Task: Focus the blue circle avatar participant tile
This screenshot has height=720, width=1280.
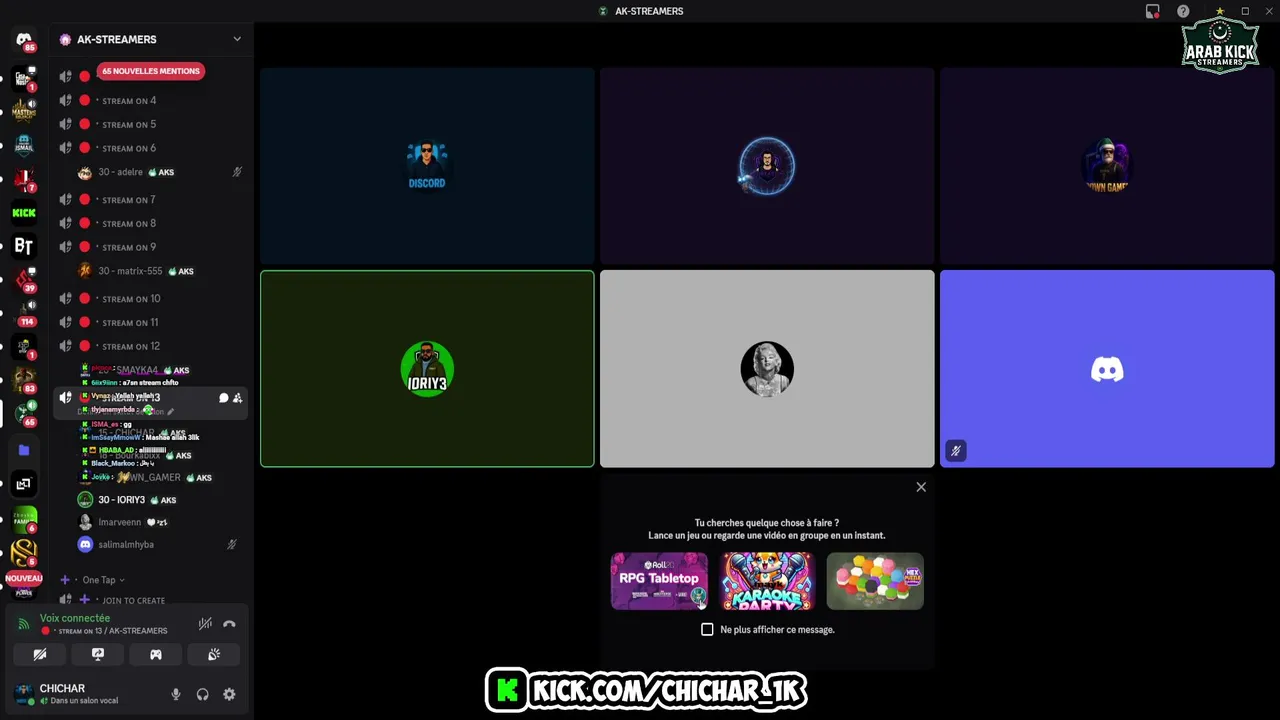Action: tap(767, 166)
